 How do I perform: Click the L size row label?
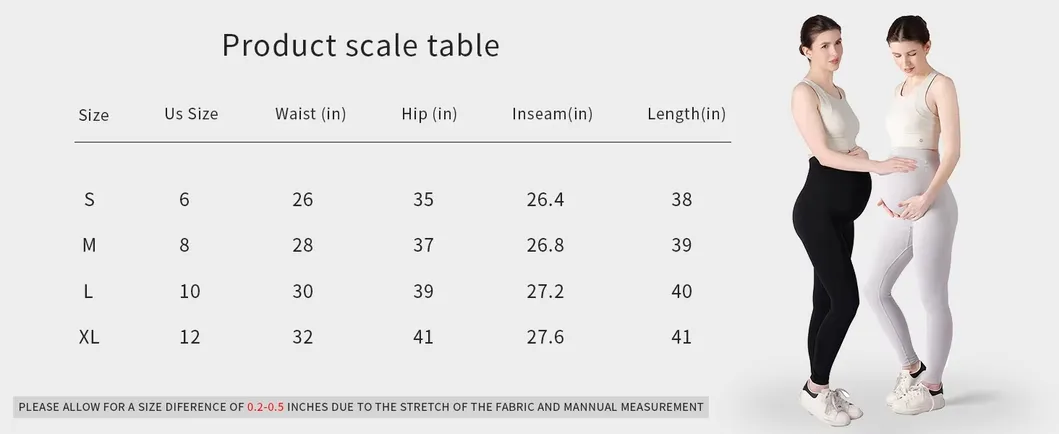tap(88, 291)
